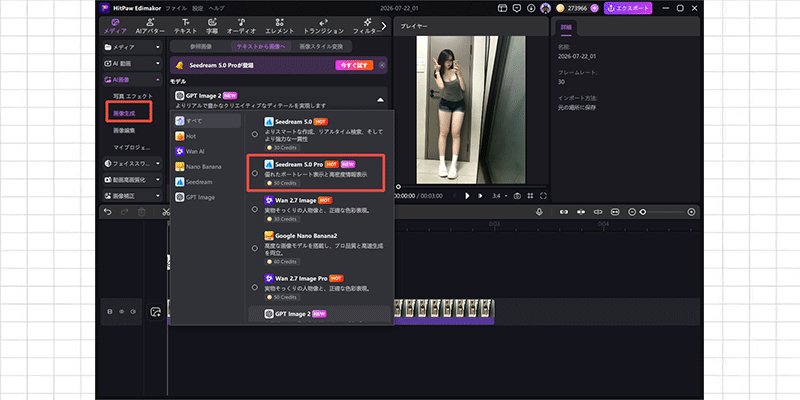Select the Seedream 5.0 radio button
The height and width of the screenshot is (400, 800).
tap(255, 134)
